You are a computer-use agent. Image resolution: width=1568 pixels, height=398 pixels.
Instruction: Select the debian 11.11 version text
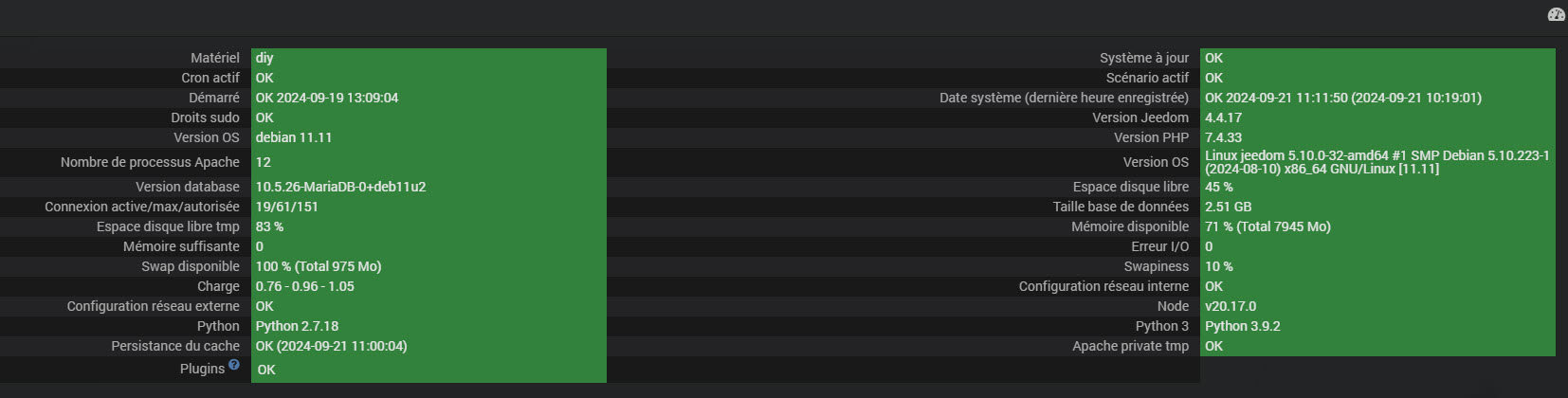click(294, 137)
